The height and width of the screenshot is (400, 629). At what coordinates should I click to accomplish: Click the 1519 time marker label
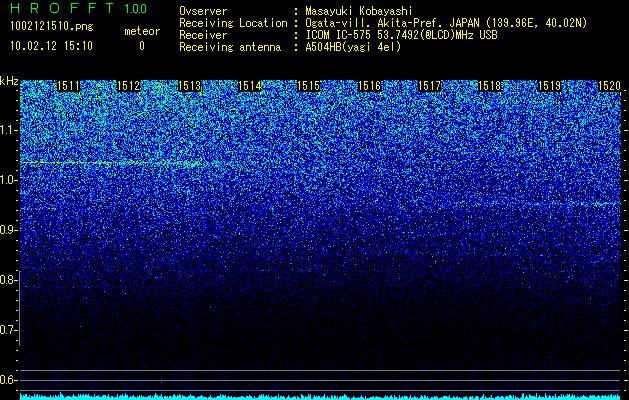coord(549,86)
